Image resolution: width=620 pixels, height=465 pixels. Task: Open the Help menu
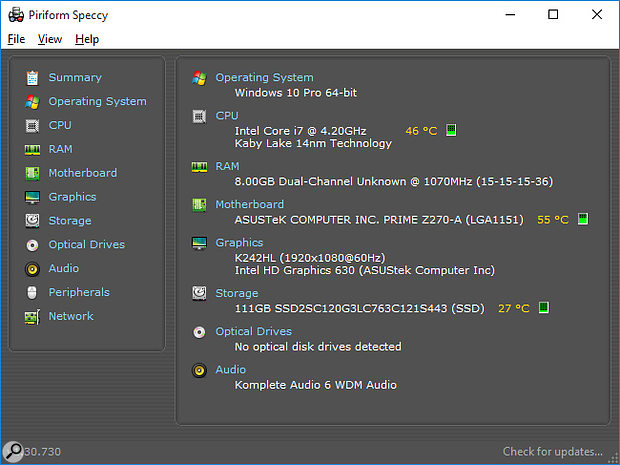[87, 39]
